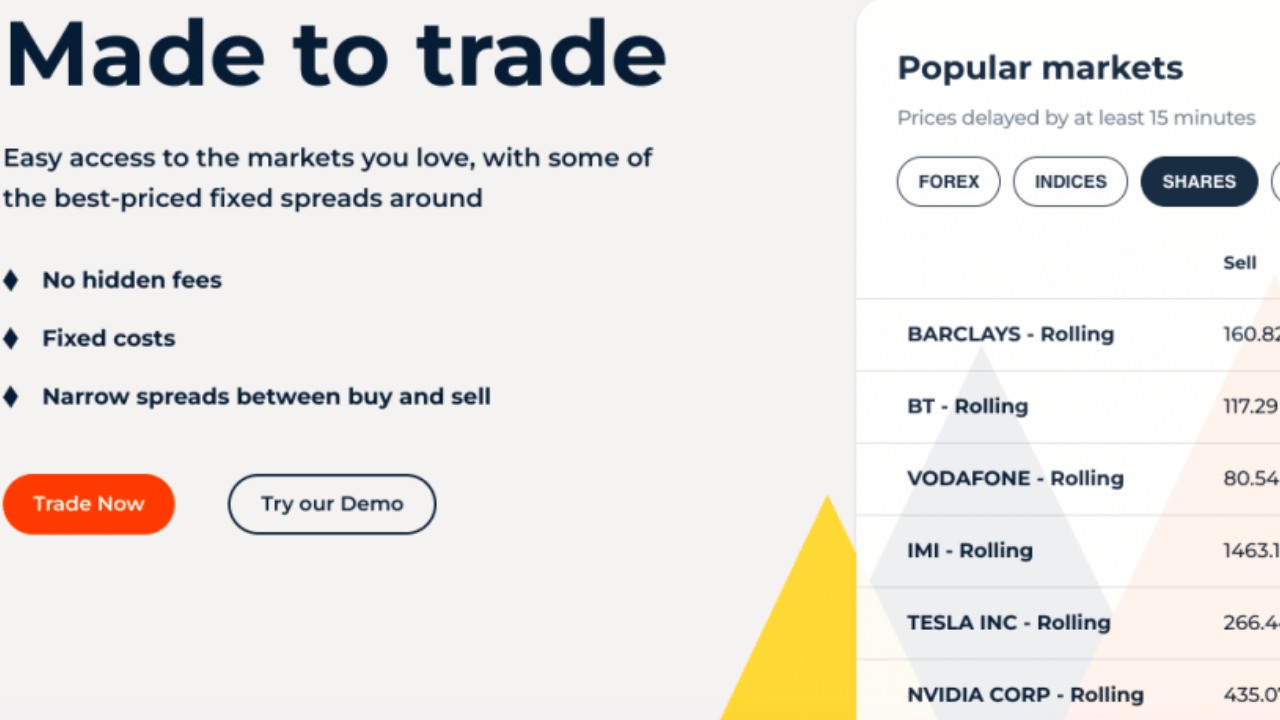This screenshot has height=720, width=1280.
Task: Click the diamond bullet beside Narrow spreads
Action: coord(11,397)
